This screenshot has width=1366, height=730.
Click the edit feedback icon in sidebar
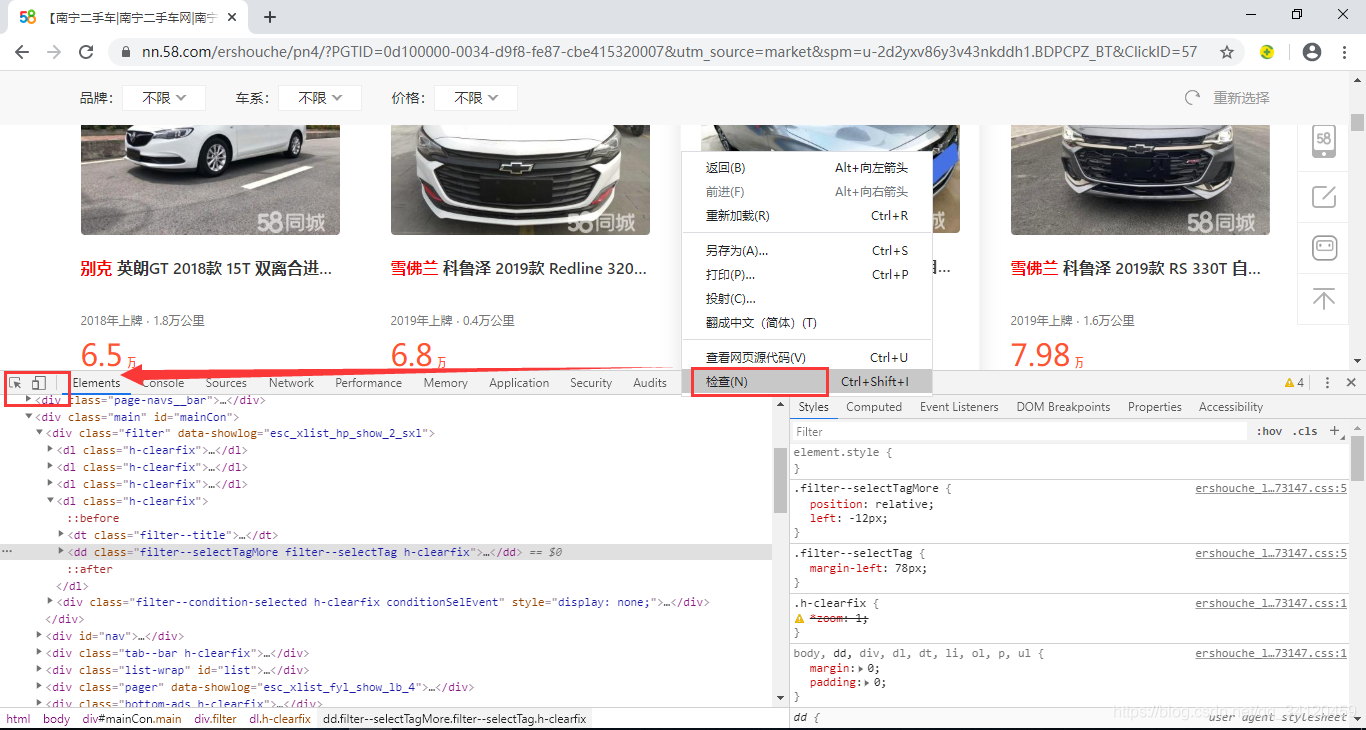[1324, 195]
